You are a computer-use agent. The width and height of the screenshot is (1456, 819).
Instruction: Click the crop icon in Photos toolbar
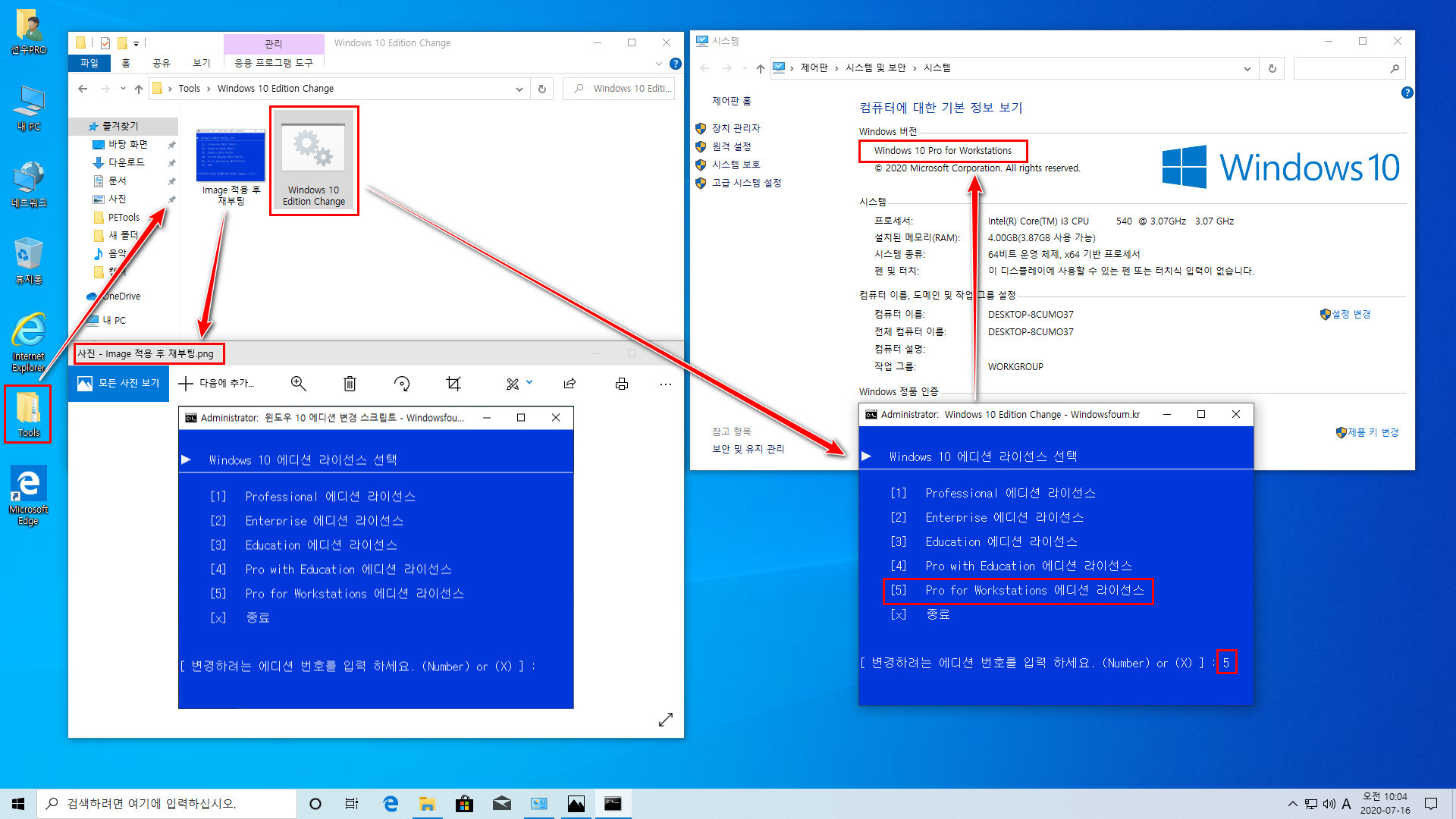coord(453,384)
